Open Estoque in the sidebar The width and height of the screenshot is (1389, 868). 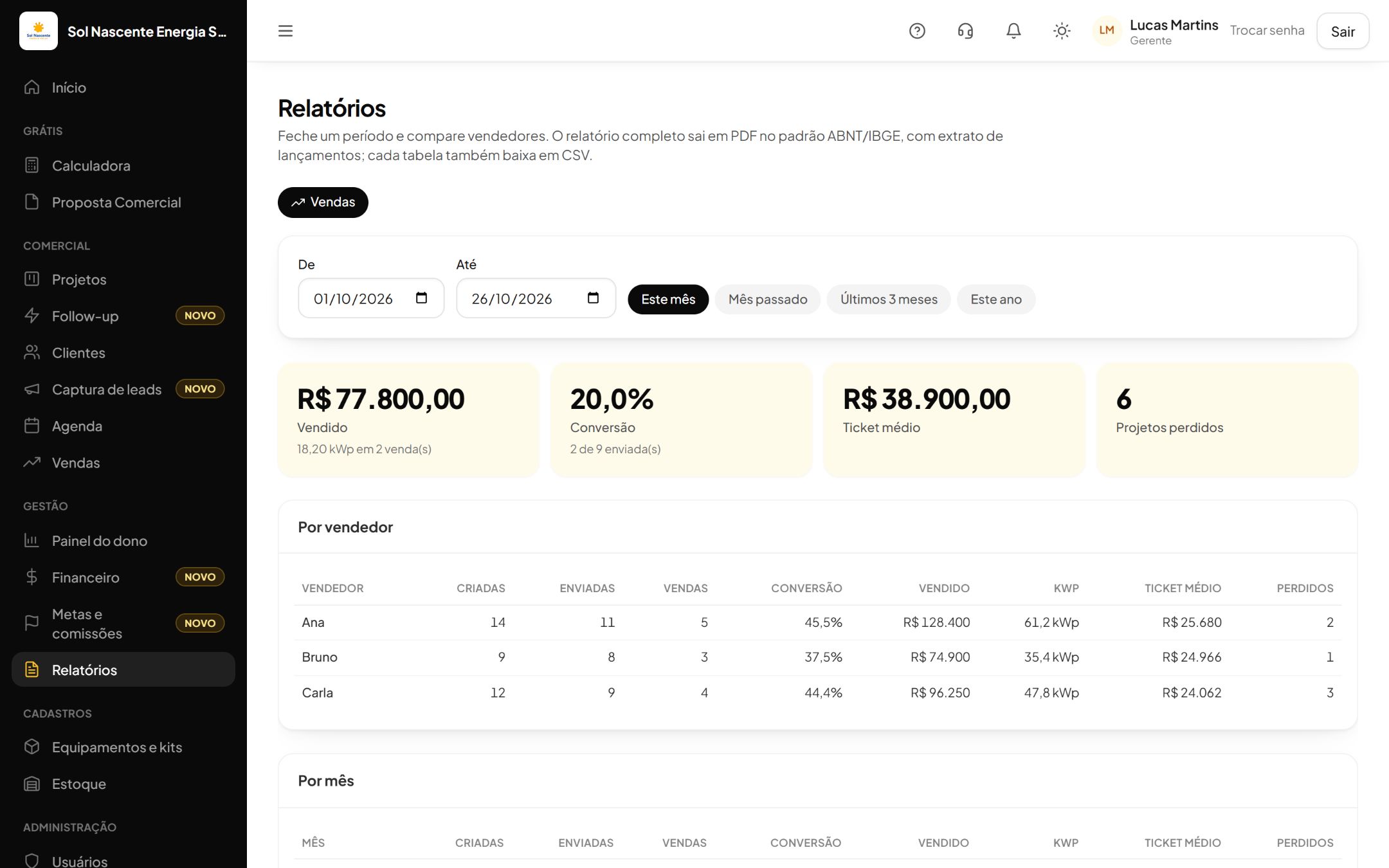coord(123,784)
